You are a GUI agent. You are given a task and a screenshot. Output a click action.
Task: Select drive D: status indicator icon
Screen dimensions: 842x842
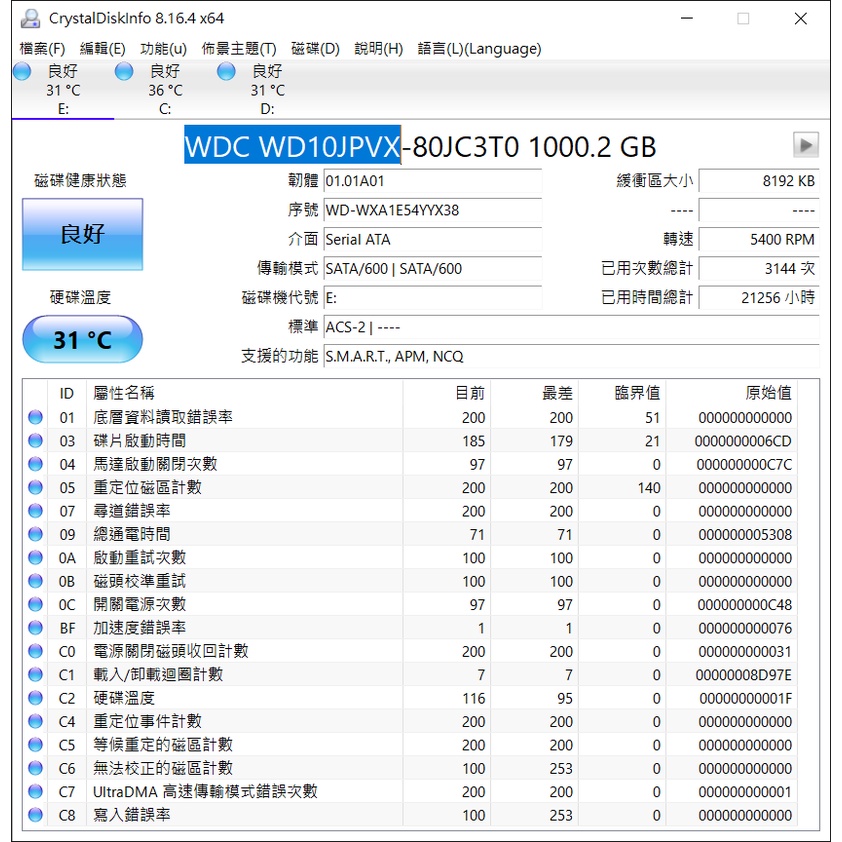[x=226, y=71]
